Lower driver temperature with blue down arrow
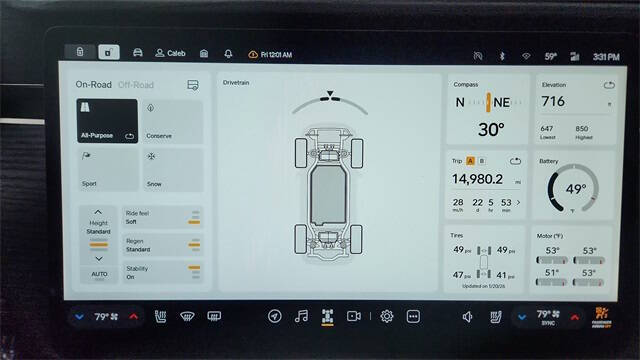The width and height of the screenshot is (640, 360). point(80,317)
